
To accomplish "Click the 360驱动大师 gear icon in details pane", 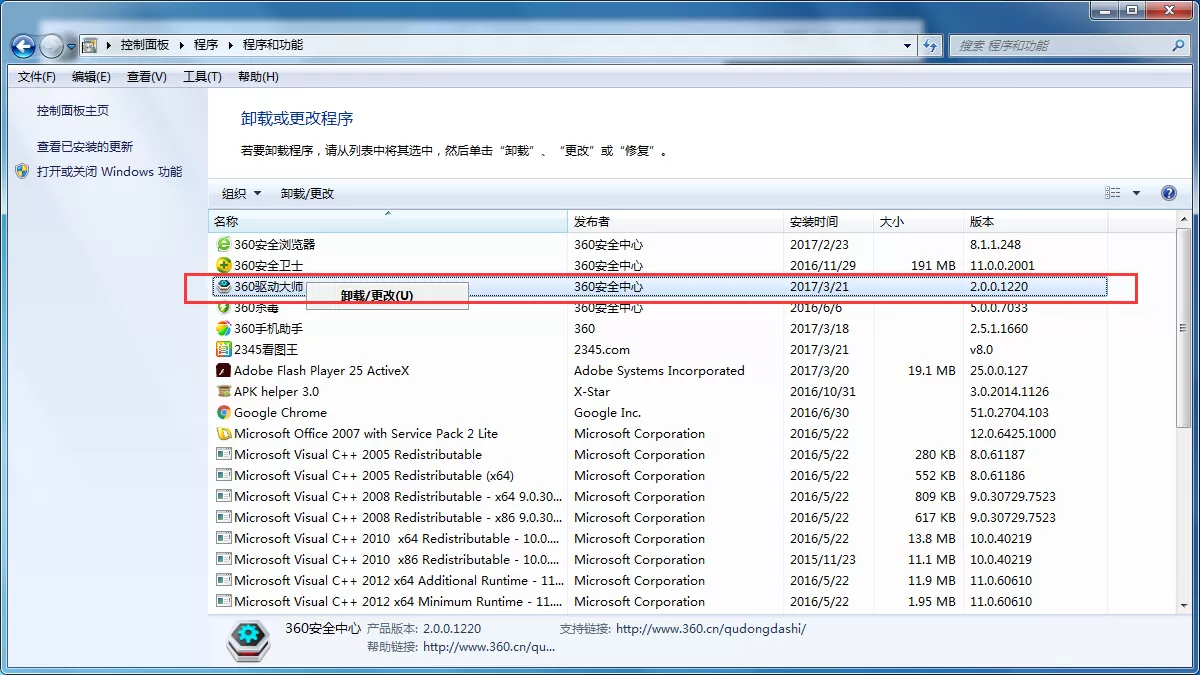I will (x=248, y=640).
